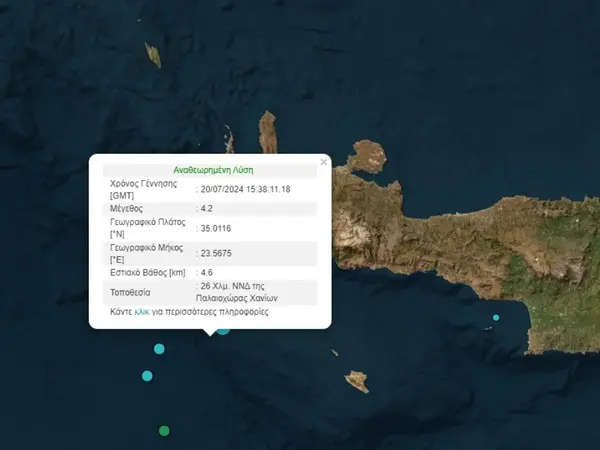Click the 'Αναθεωρημένη Λύση' popup heading
This screenshot has height=450, width=600.
(x=214, y=170)
